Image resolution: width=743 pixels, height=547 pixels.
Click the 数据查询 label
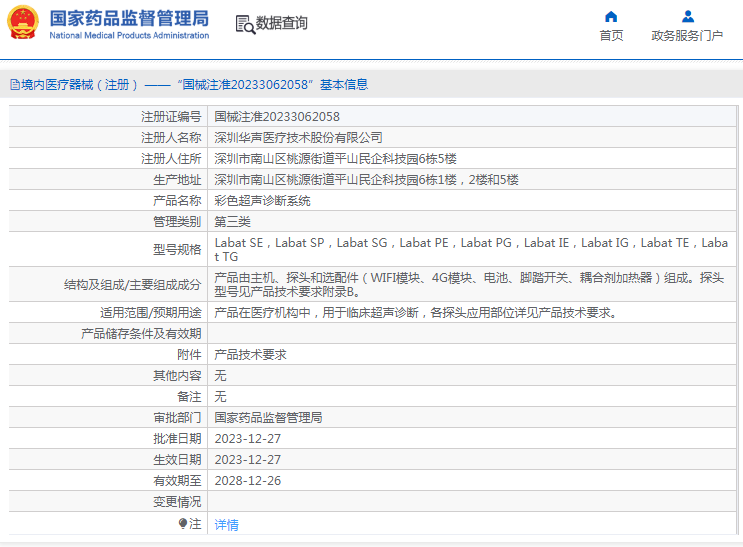(x=281, y=23)
